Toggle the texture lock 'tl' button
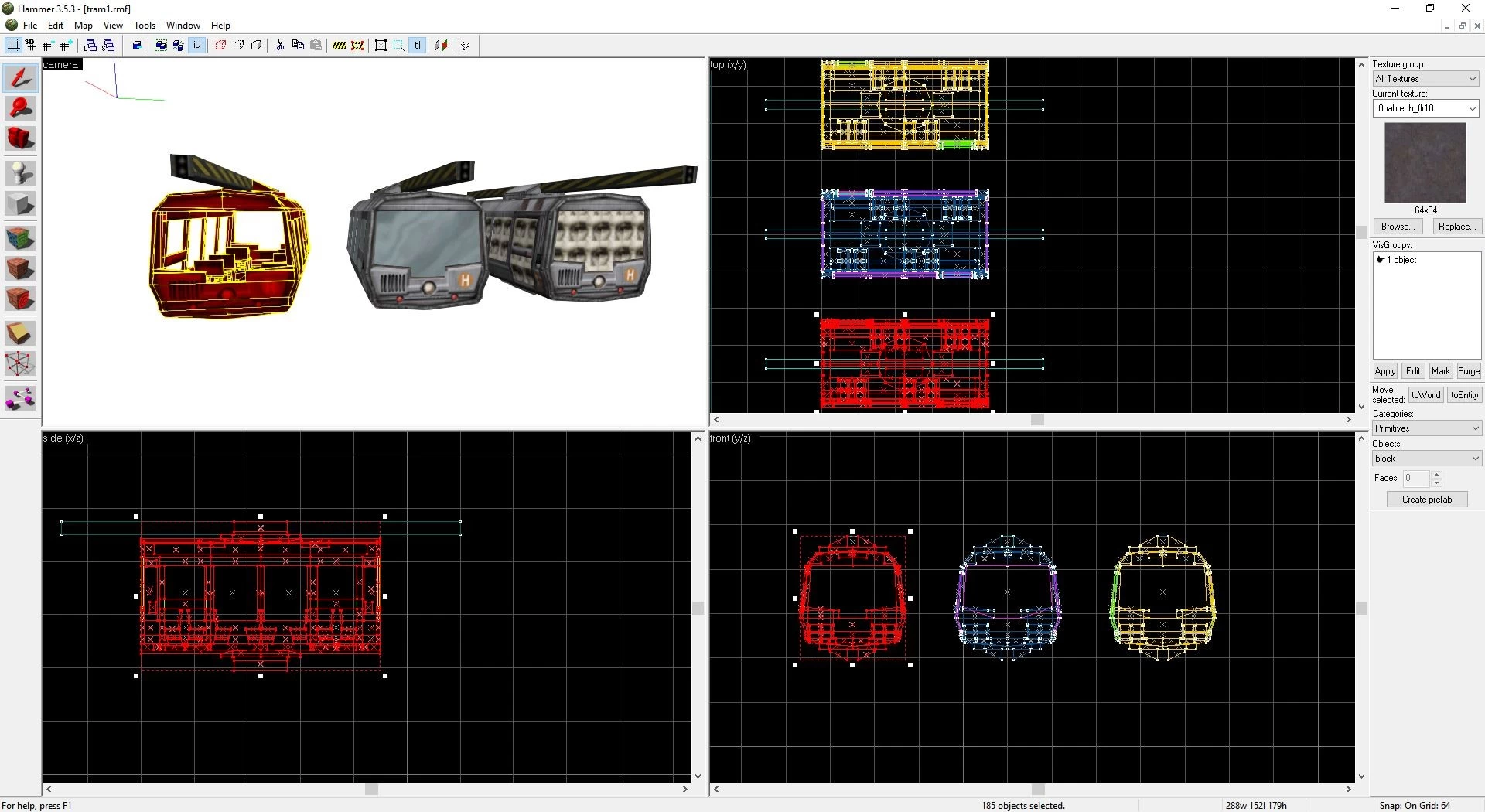Viewport: 1485px width, 812px height. [x=418, y=46]
